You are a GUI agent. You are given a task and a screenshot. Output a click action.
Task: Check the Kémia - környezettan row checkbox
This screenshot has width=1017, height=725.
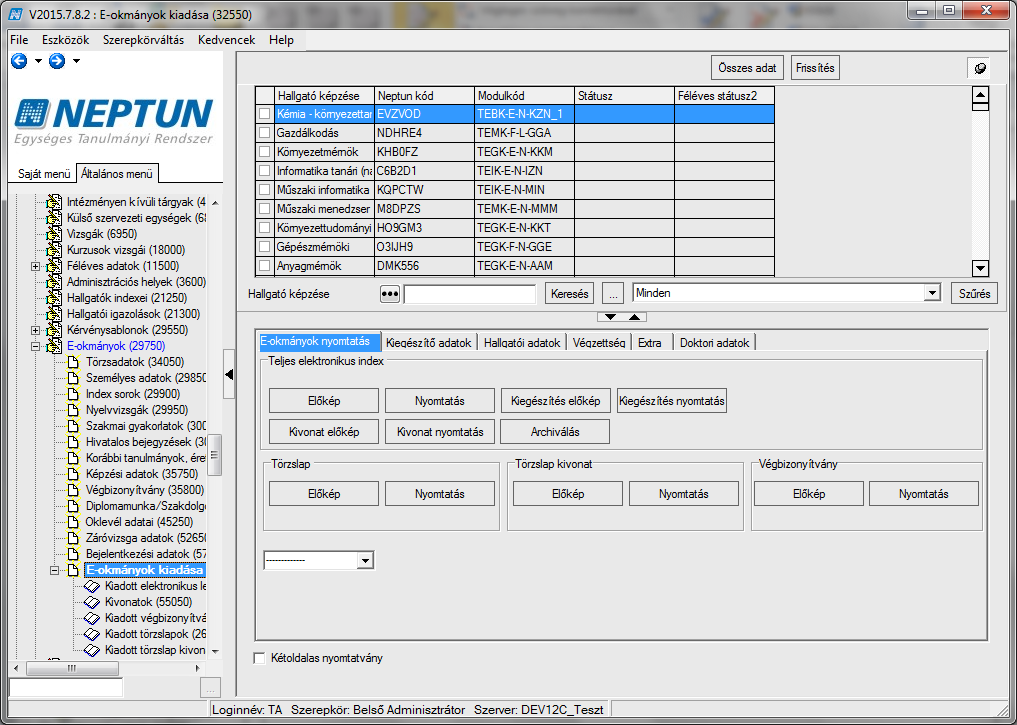coord(265,113)
